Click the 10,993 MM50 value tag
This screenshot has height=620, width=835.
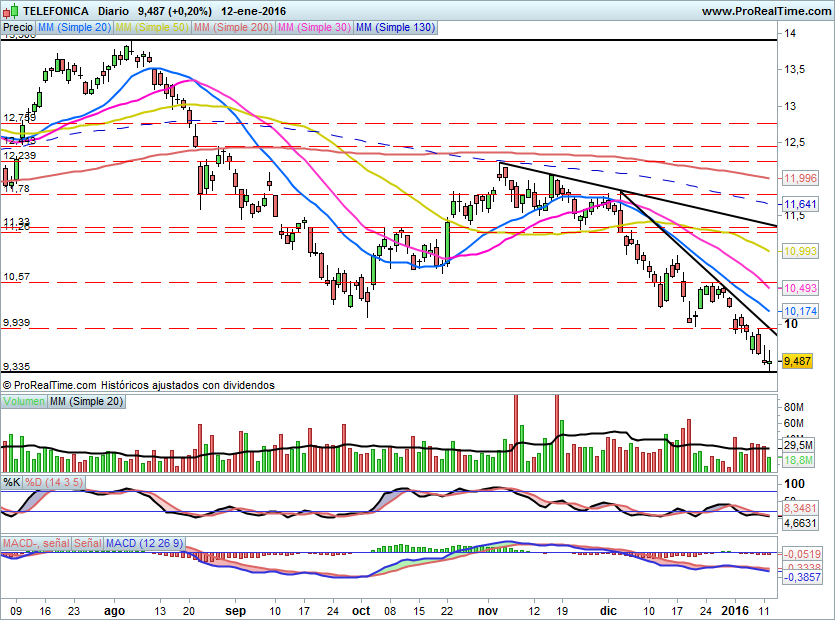click(800, 251)
